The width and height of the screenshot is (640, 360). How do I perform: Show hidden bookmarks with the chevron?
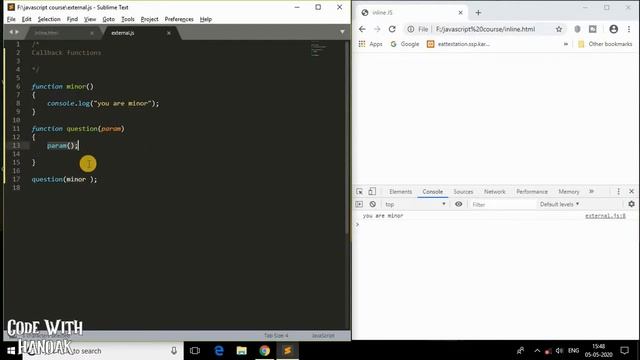pos(566,44)
